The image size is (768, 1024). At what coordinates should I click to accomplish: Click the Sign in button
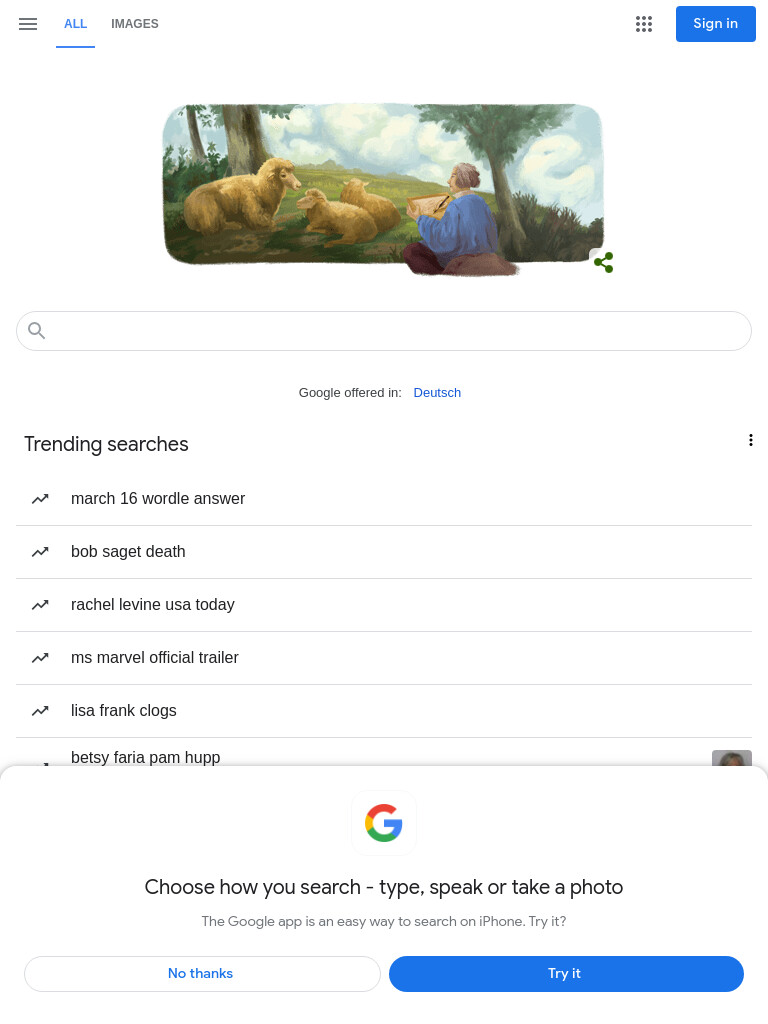click(716, 24)
